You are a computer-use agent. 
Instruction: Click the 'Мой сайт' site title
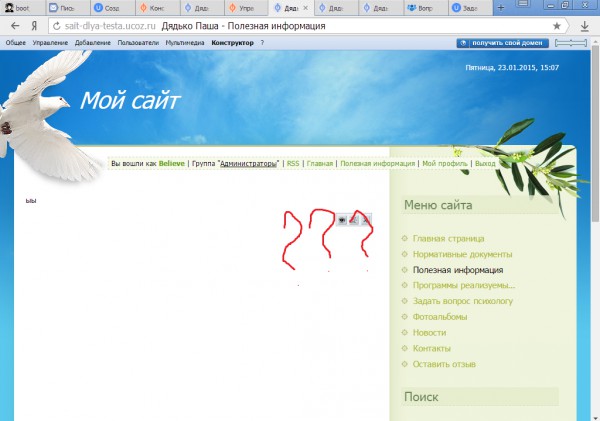pyautogui.click(x=130, y=101)
